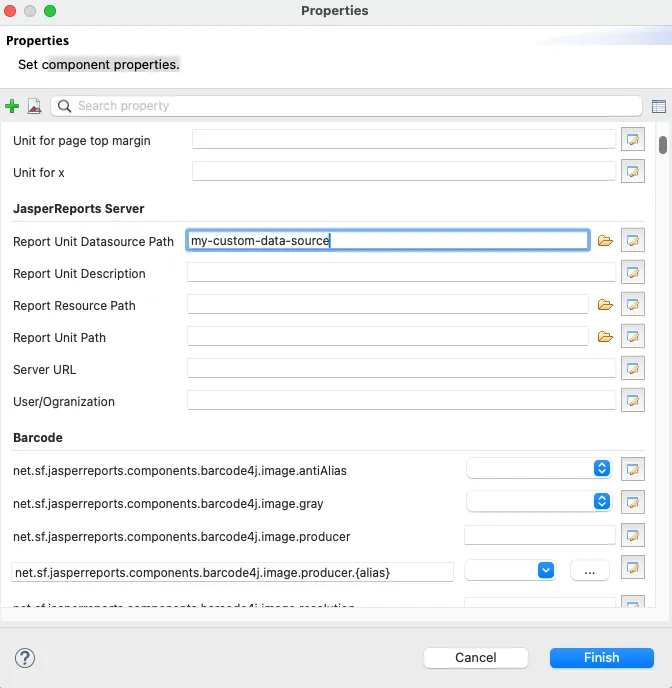Open the antiAlias value dropdown
Viewport: 672px width, 688px height.
(x=539, y=469)
